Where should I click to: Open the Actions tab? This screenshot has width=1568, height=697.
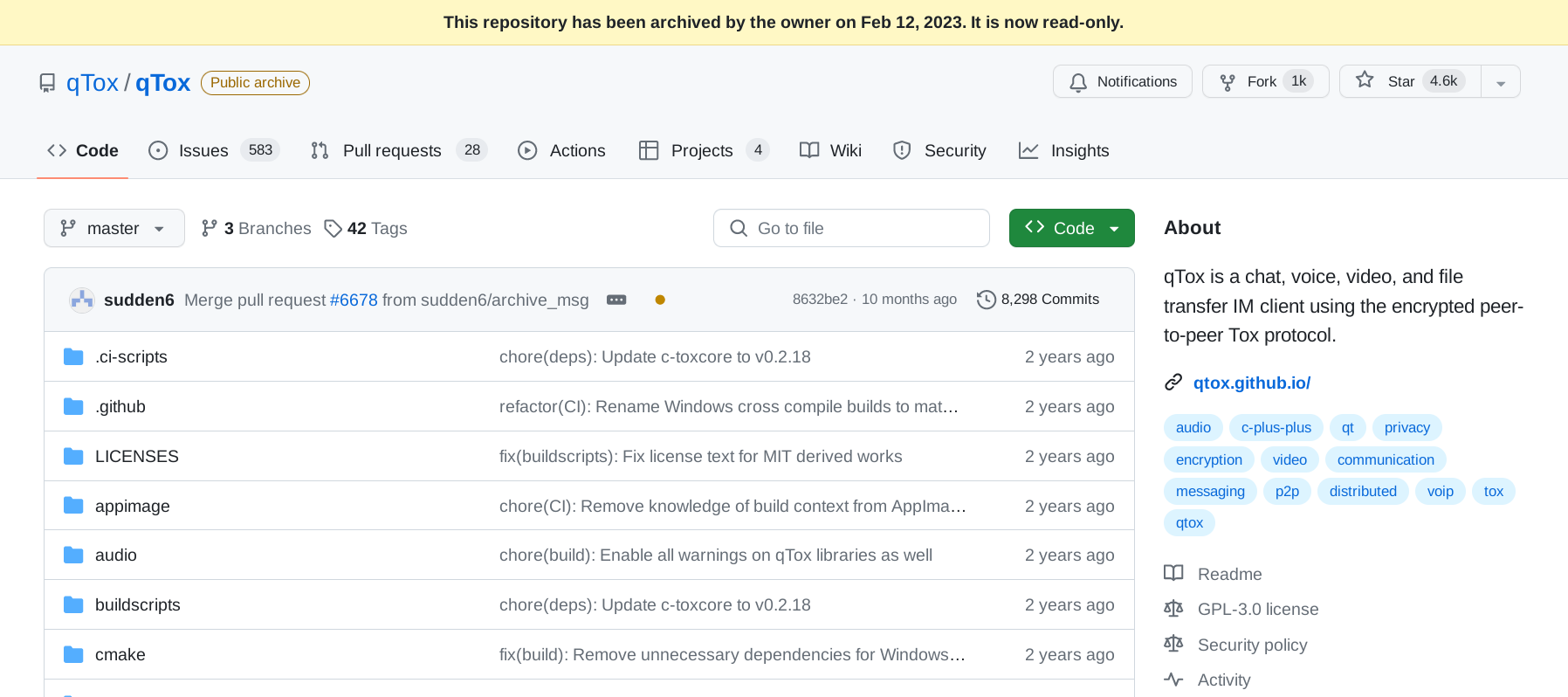tap(561, 150)
